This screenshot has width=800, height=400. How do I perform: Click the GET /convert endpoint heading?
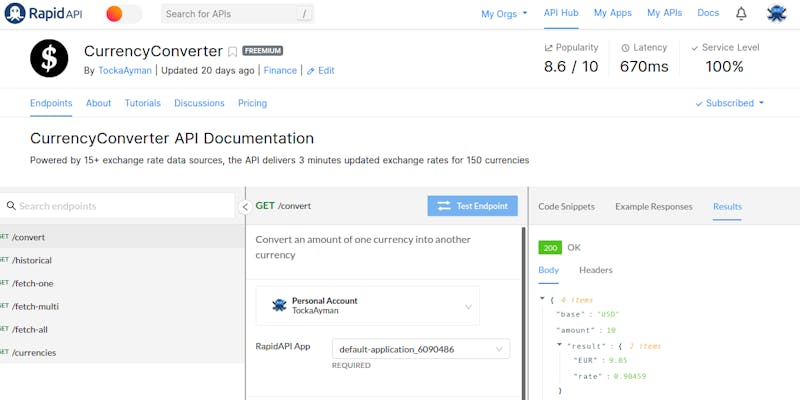coord(283,206)
